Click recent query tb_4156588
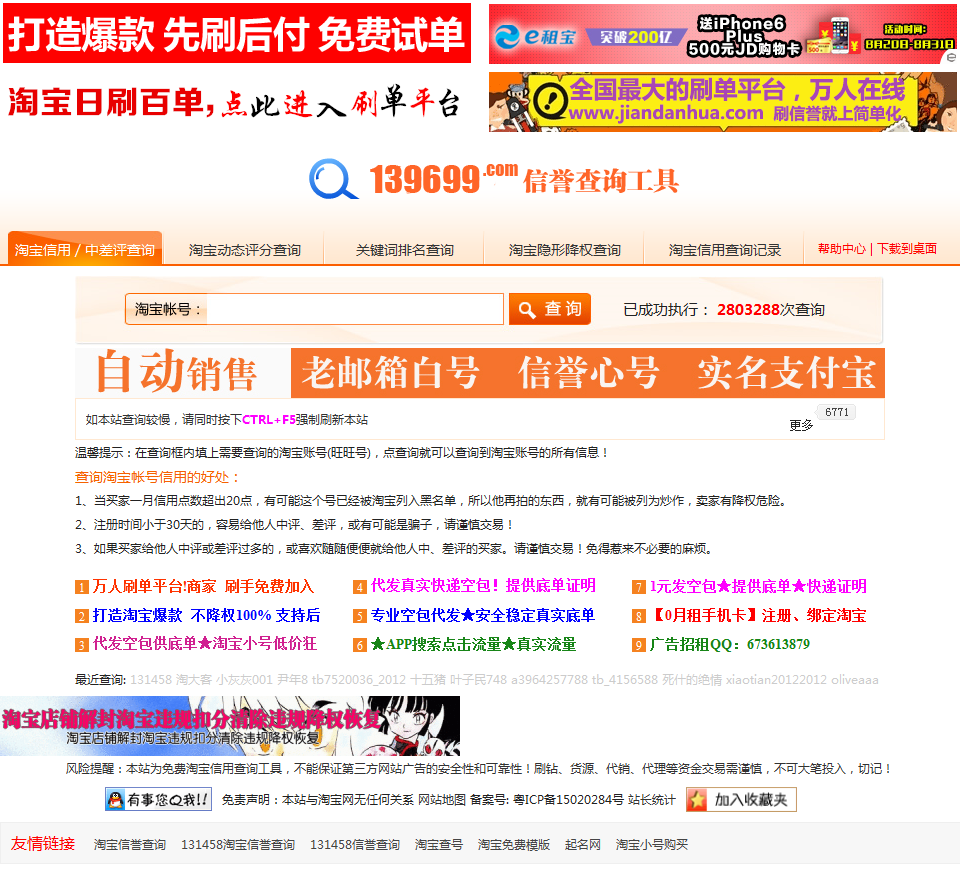Screen dimensions: 960x873 pyautogui.click(x=624, y=680)
